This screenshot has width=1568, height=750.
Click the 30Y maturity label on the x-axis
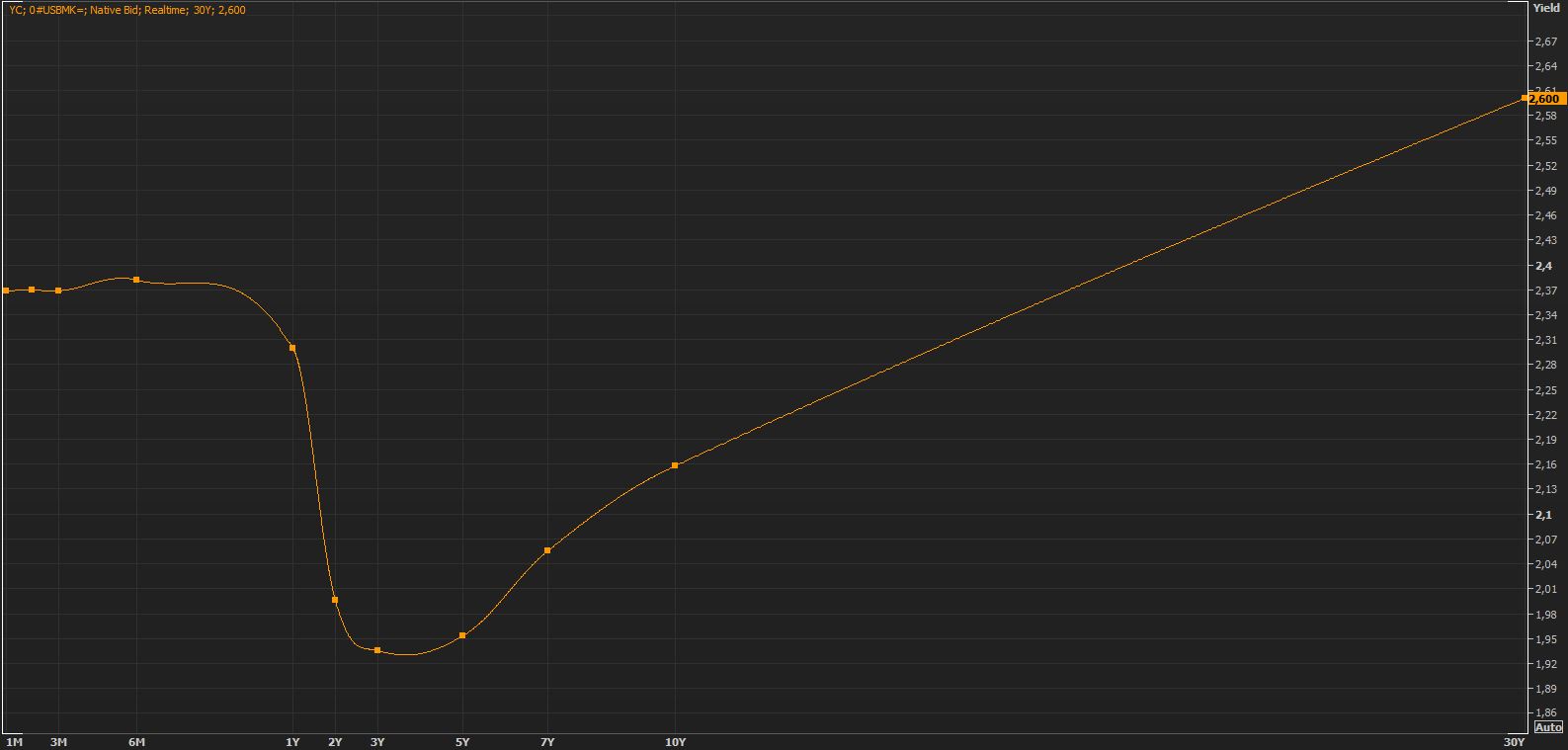(x=1514, y=742)
